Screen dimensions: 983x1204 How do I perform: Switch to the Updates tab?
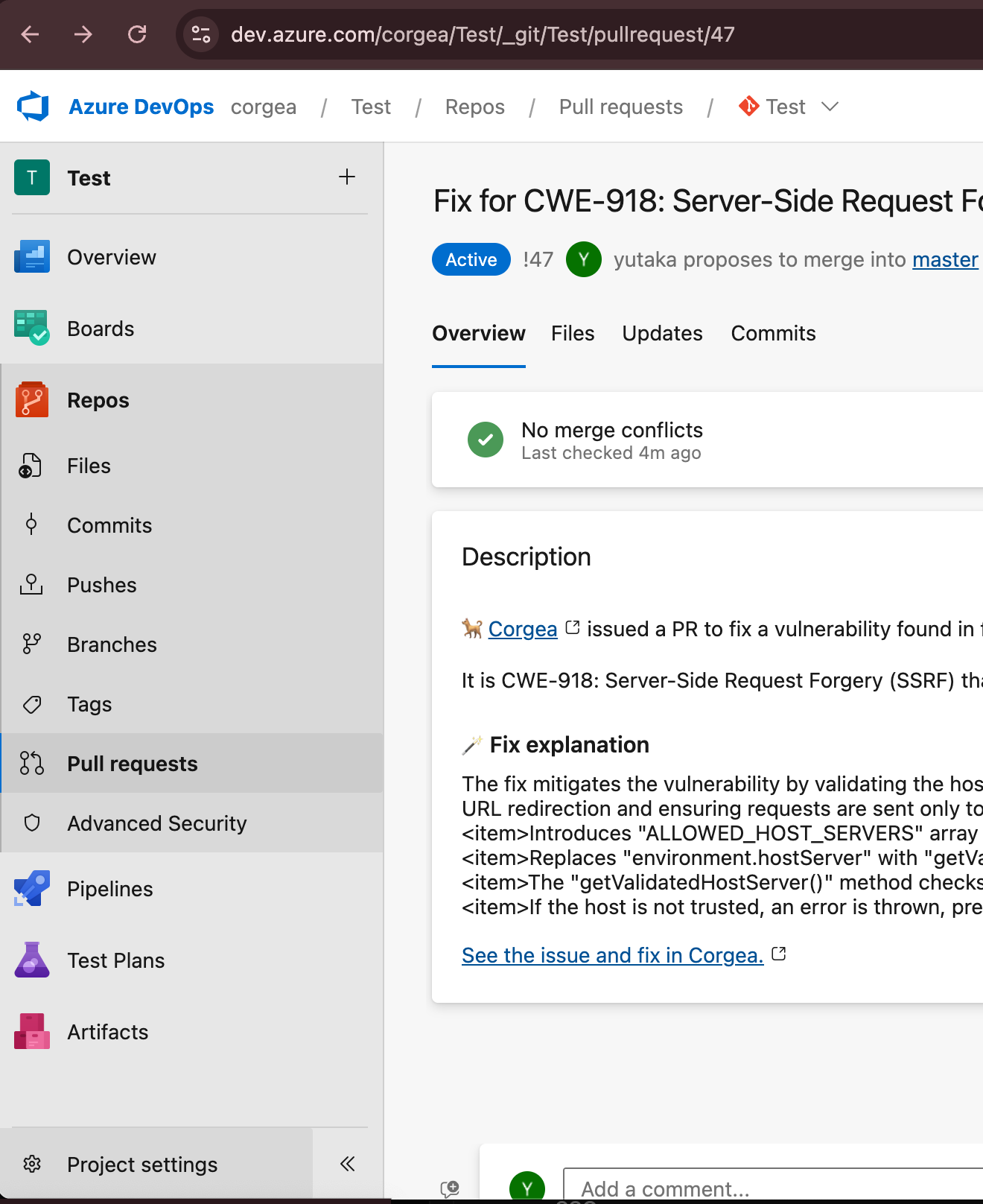(662, 333)
